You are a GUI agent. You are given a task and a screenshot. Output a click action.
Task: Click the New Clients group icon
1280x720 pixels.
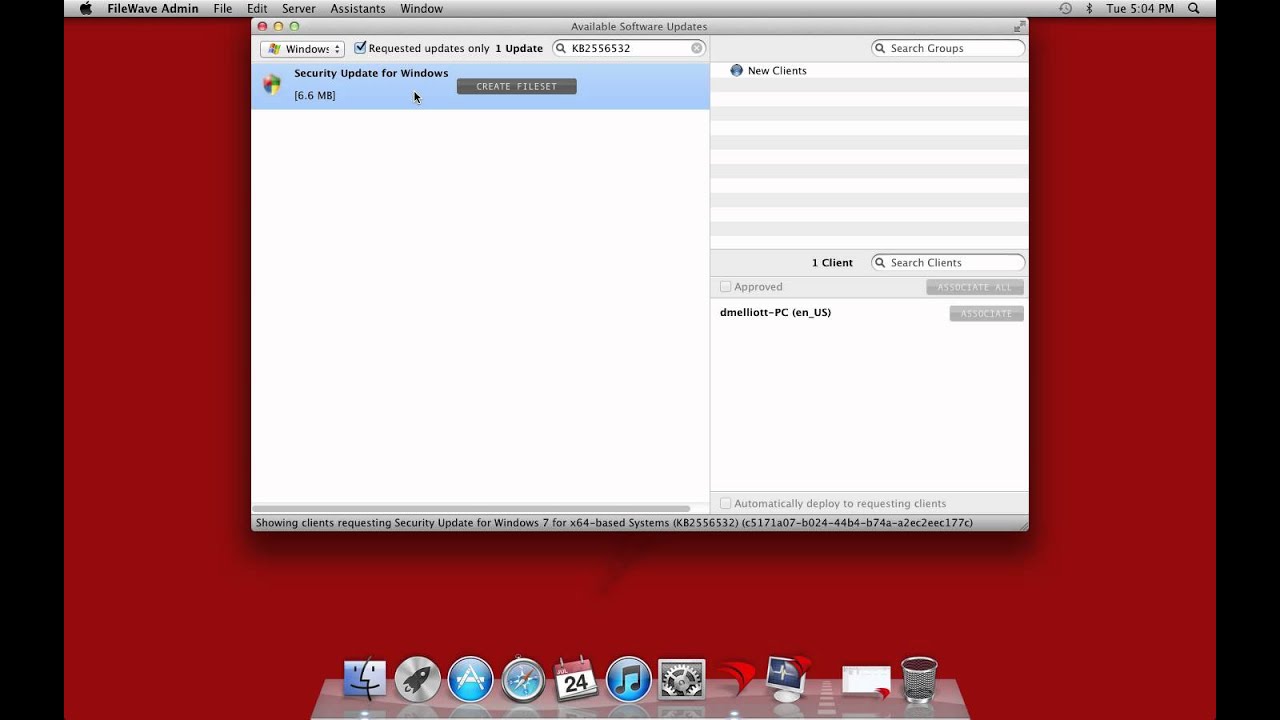[x=737, y=70]
